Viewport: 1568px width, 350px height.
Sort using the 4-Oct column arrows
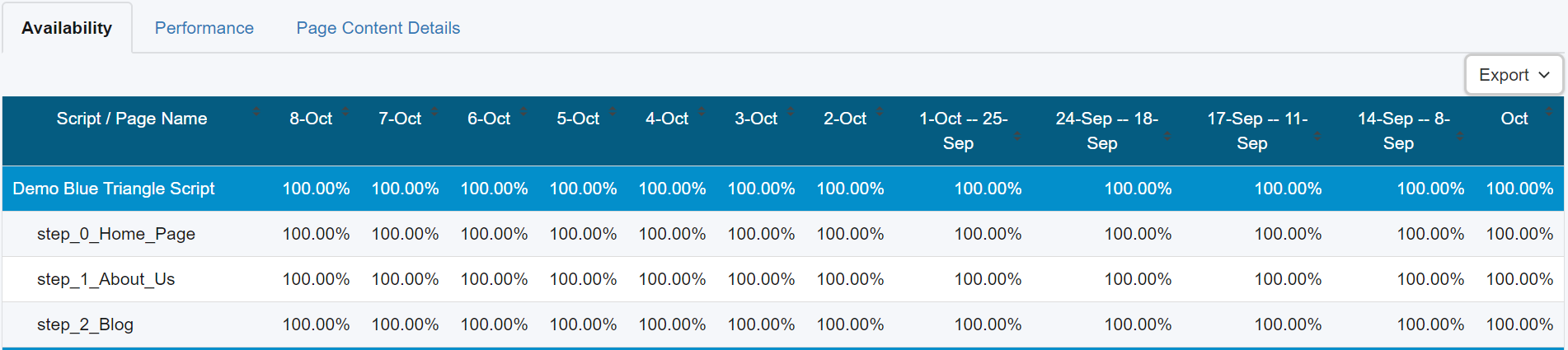(x=702, y=111)
